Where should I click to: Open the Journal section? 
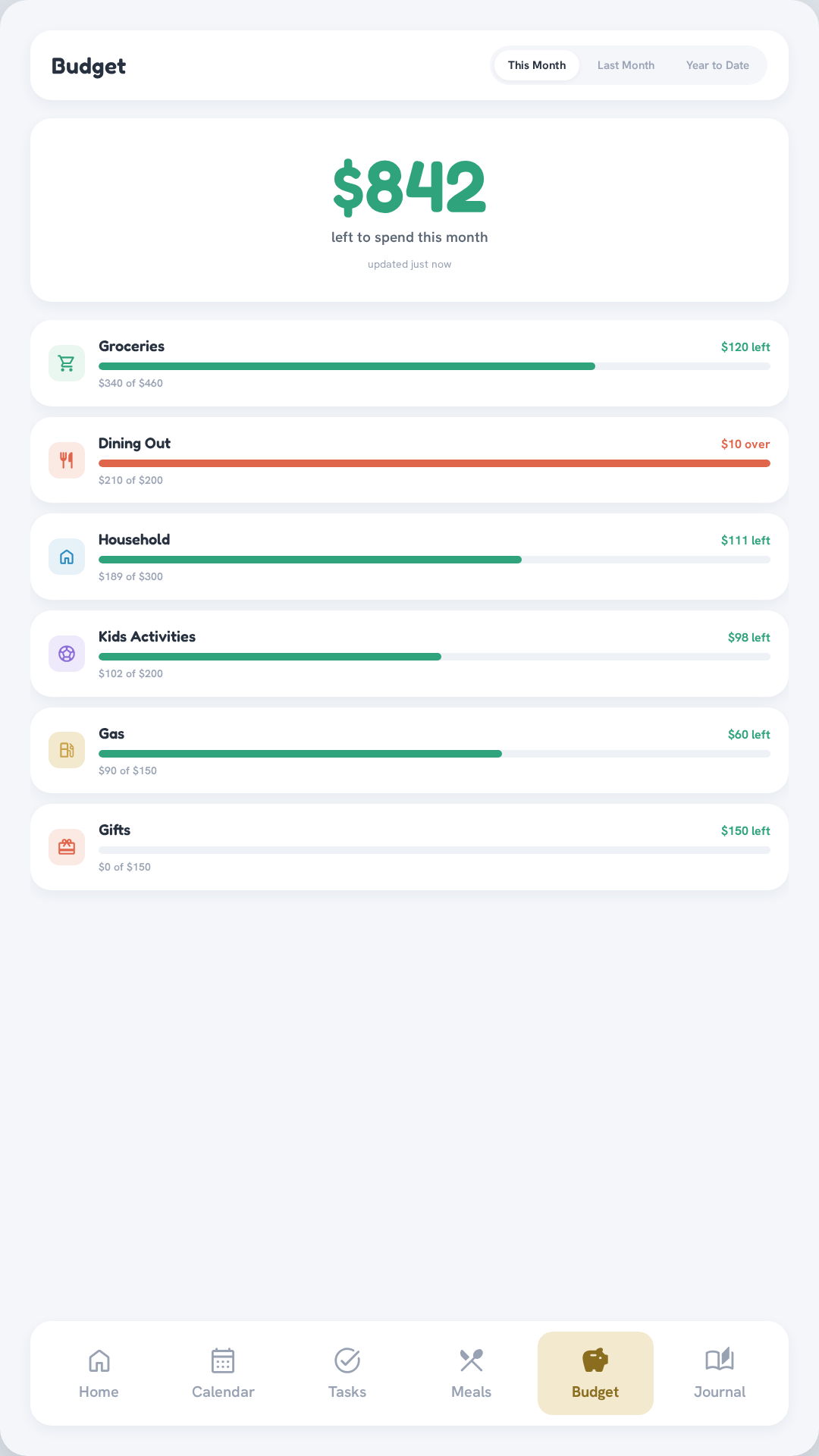[720, 1373]
